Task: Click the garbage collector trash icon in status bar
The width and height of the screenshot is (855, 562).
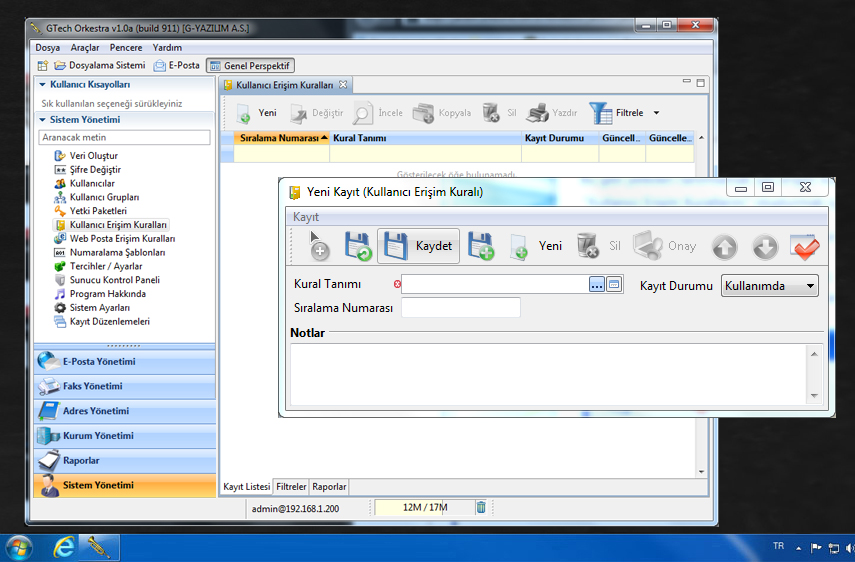Action: (x=481, y=507)
